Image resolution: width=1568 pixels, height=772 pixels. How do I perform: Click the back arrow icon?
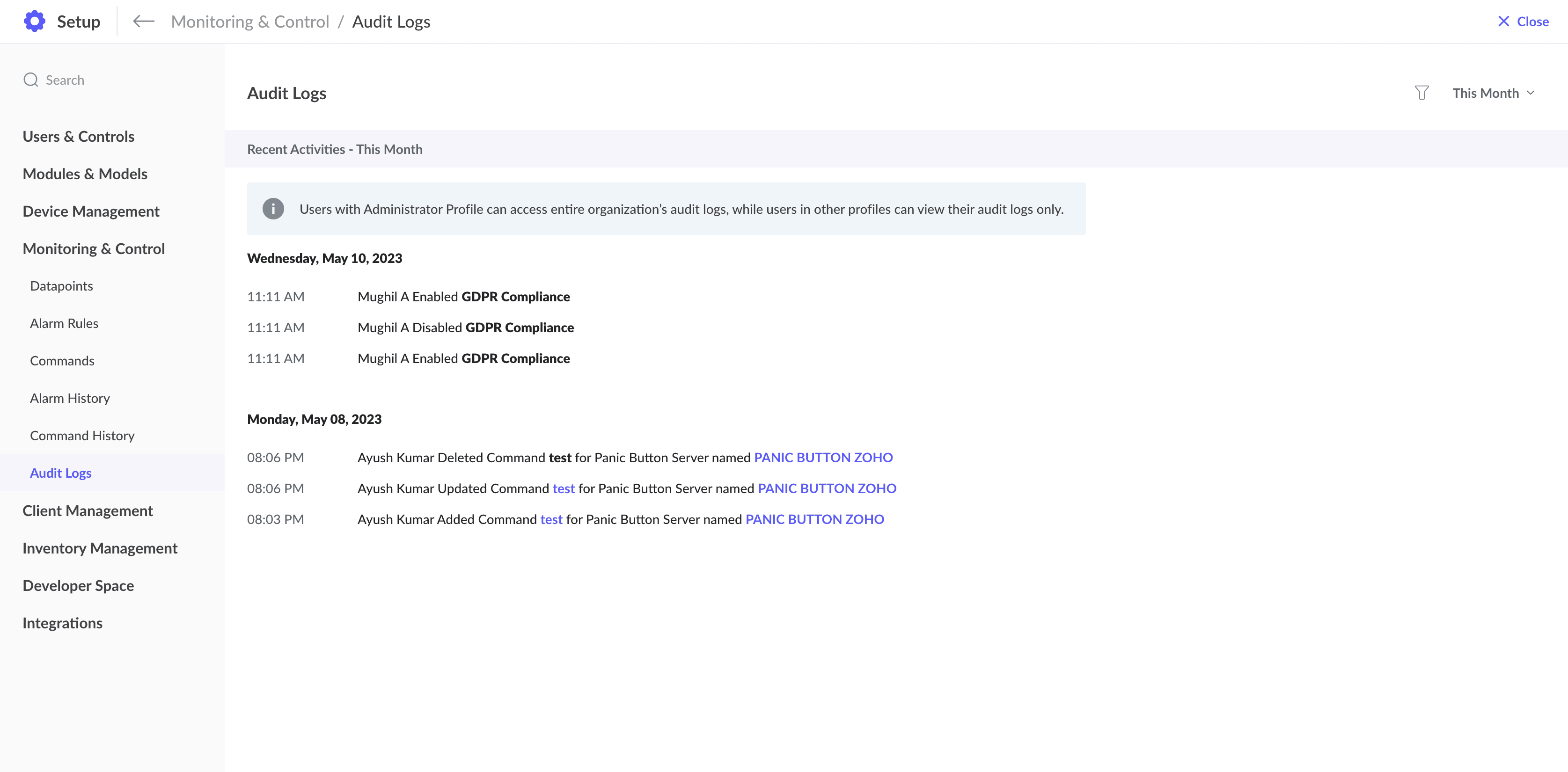click(144, 22)
